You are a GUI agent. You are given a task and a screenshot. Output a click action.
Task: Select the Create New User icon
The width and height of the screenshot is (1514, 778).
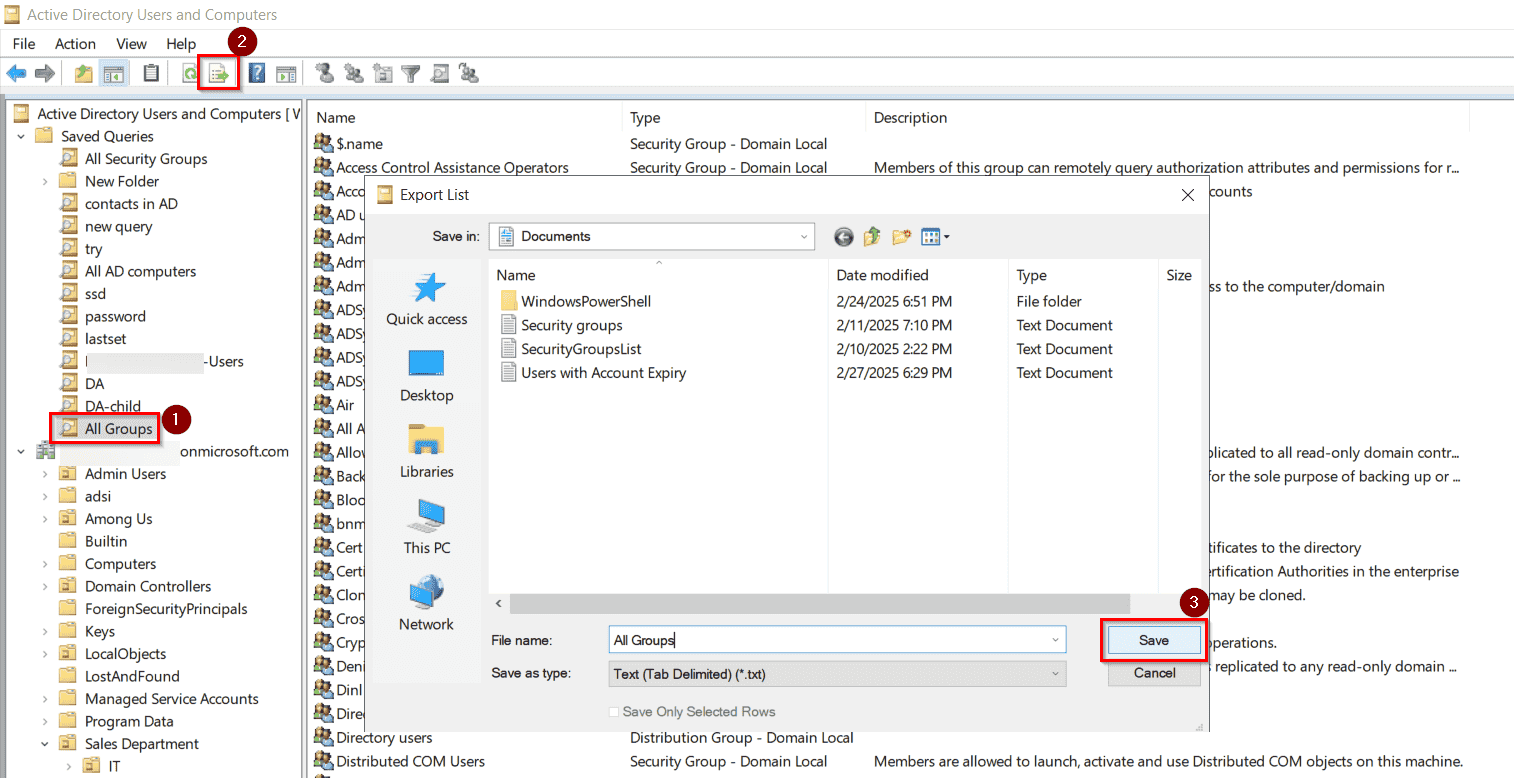pyautogui.click(x=323, y=72)
